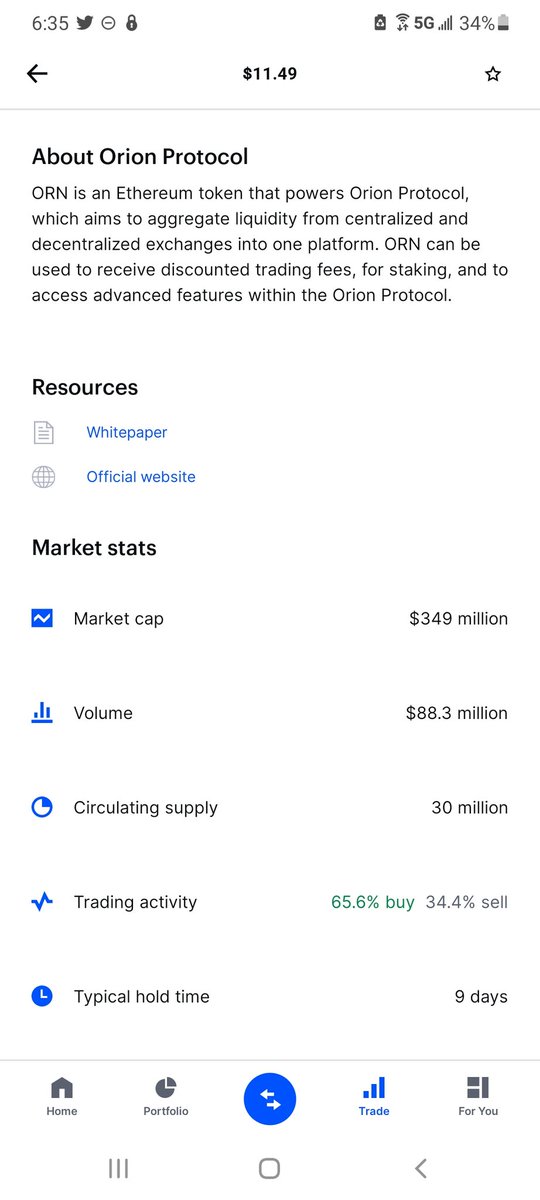Tap the Circulating supply label
540x1200 pixels.
[x=146, y=808]
